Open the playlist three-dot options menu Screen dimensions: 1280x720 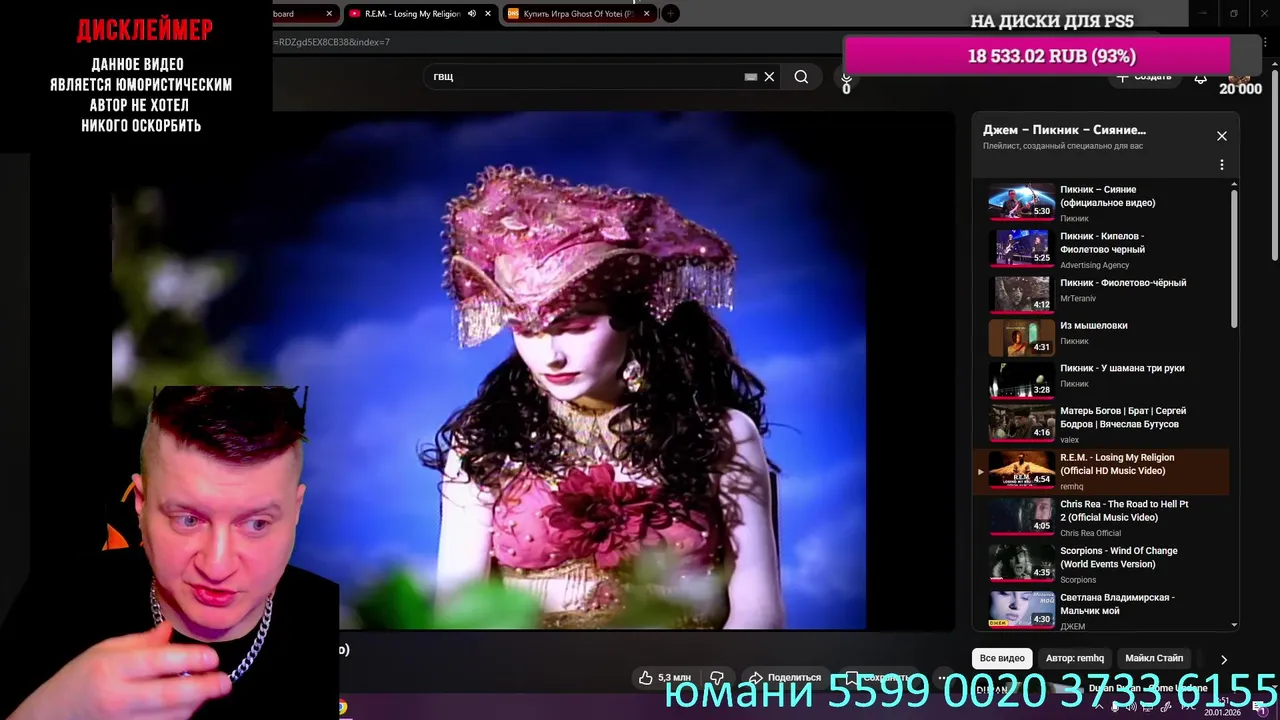[x=1221, y=165]
